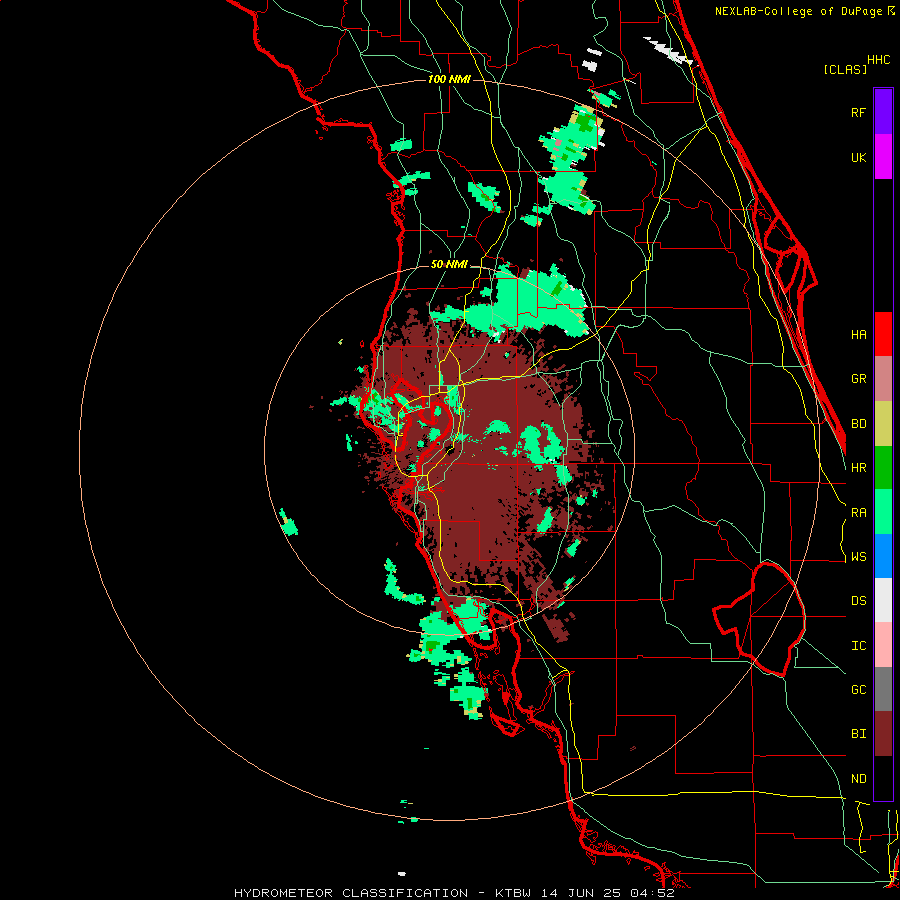Click the BI legend label
The width and height of the screenshot is (900, 900).
(x=859, y=734)
